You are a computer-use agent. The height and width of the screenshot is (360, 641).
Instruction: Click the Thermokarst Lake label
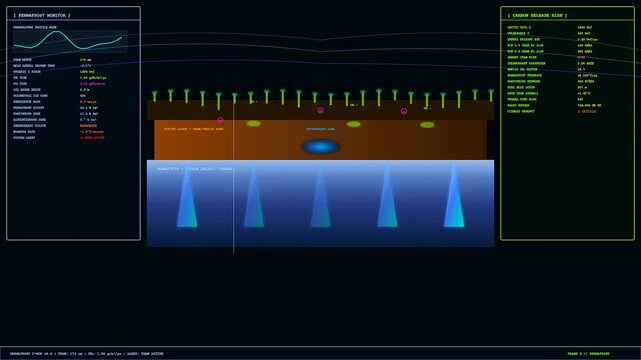coord(320,129)
